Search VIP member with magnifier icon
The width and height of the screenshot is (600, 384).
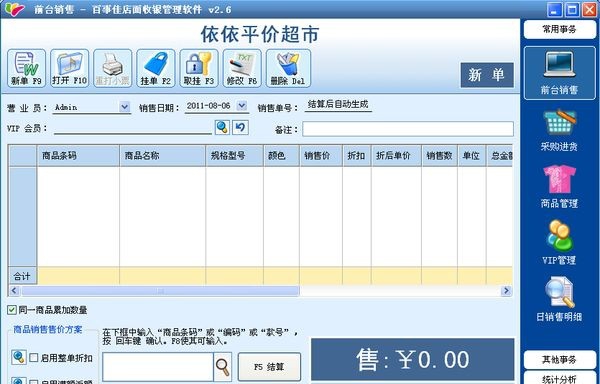coord(222,127)
